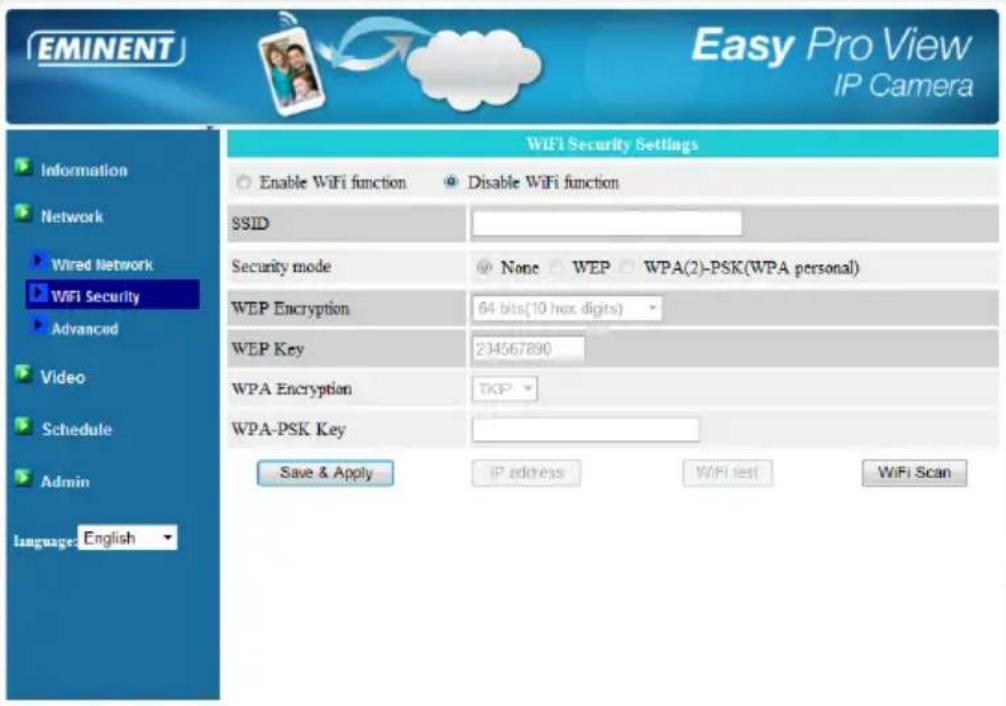Click the SSID input field
The width and height of the screenshot is (1006, 706).
[x=607, y=223]
